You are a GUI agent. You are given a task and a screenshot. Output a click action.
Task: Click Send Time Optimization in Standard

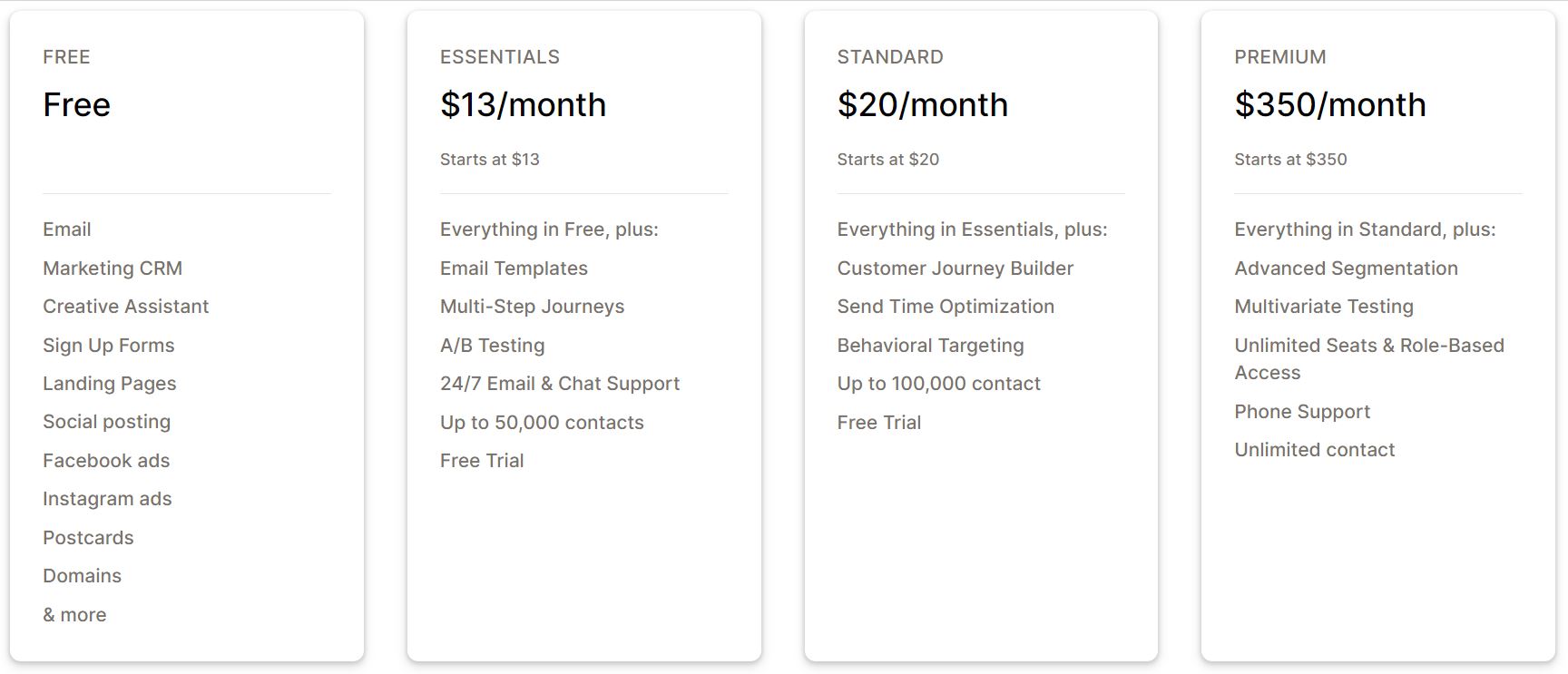click(x=946, y=307)
